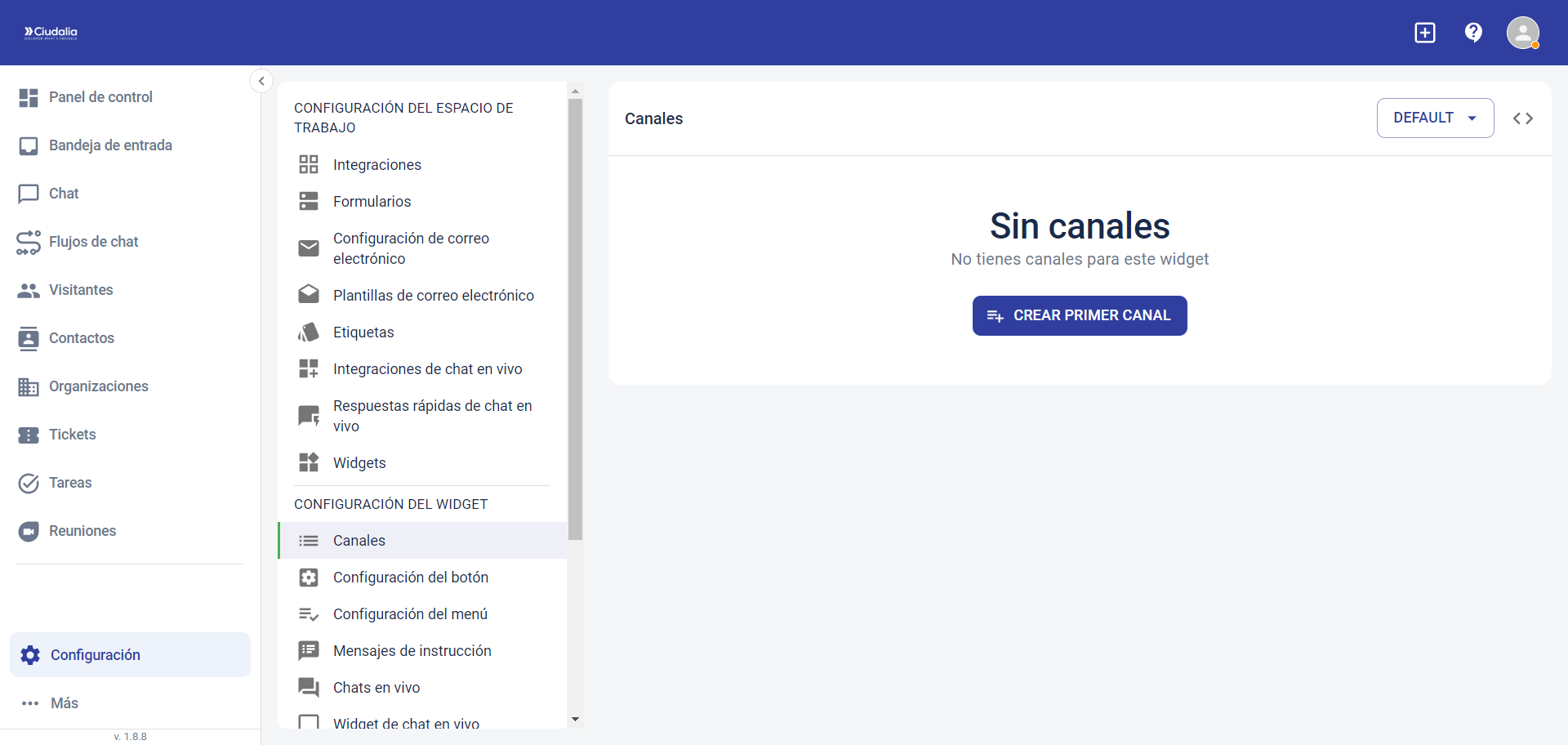Click the code embed angle brackets icon
Viewport: 1568px width, 745px height.
(1524, 118)
